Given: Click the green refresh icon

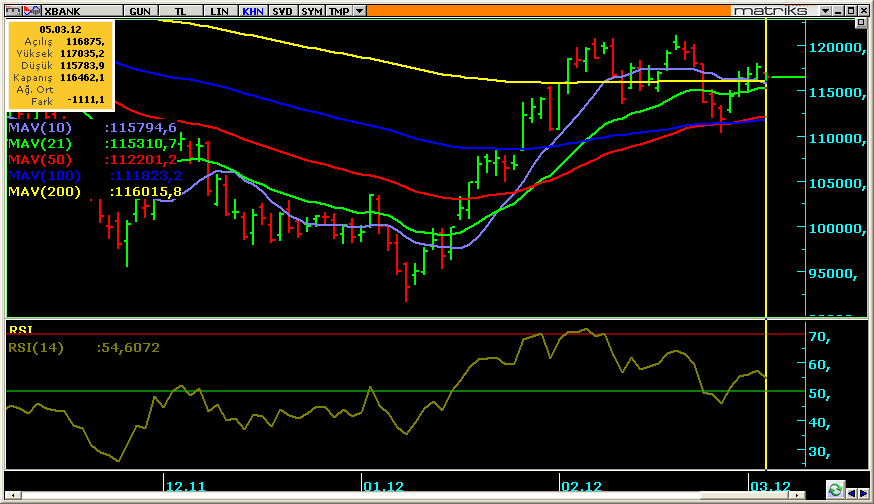Looking at the screenshot, I should coord(835,490).
